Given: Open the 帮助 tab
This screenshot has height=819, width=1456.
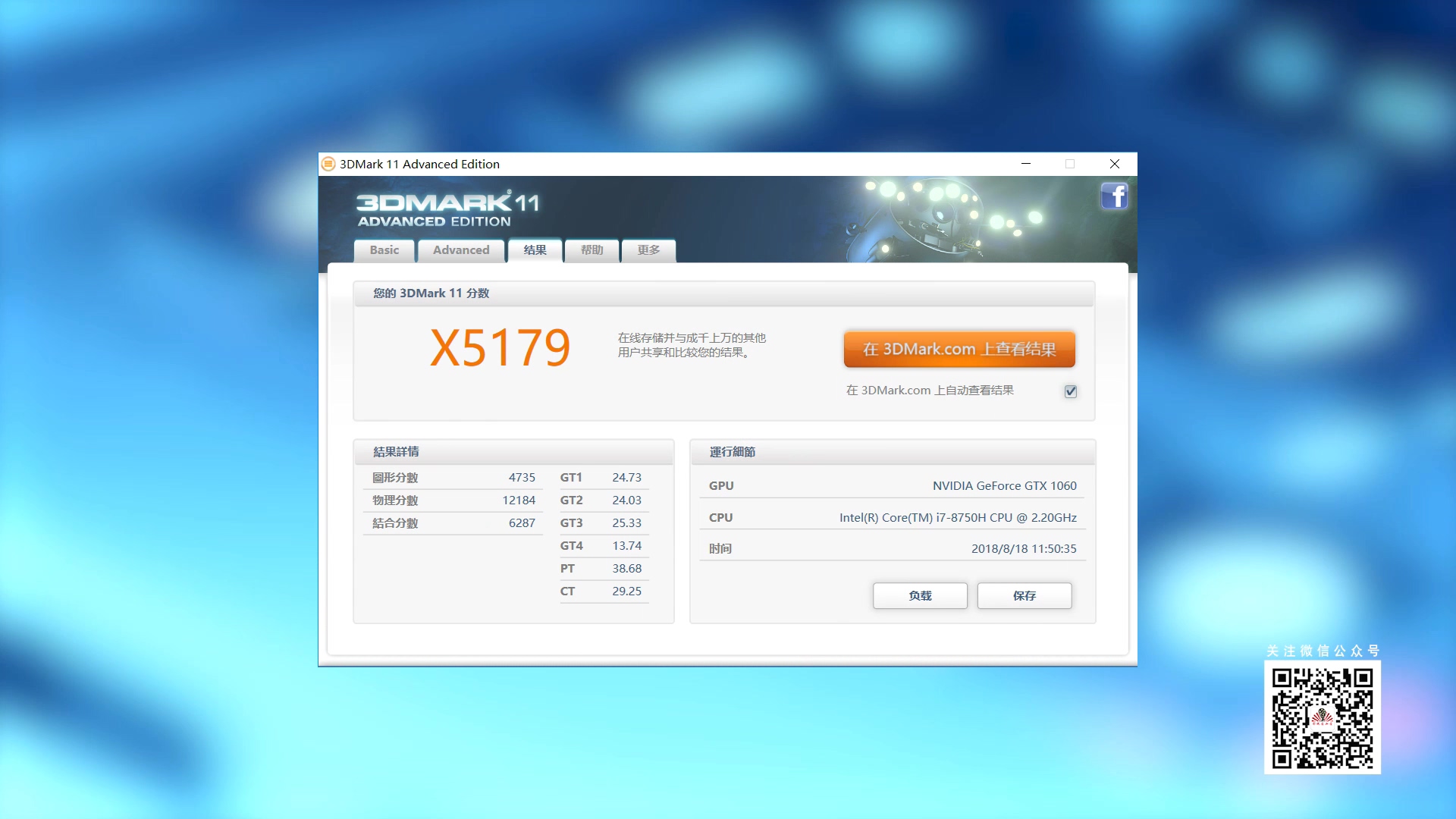Looking at the screenshot, I should 591,250.
